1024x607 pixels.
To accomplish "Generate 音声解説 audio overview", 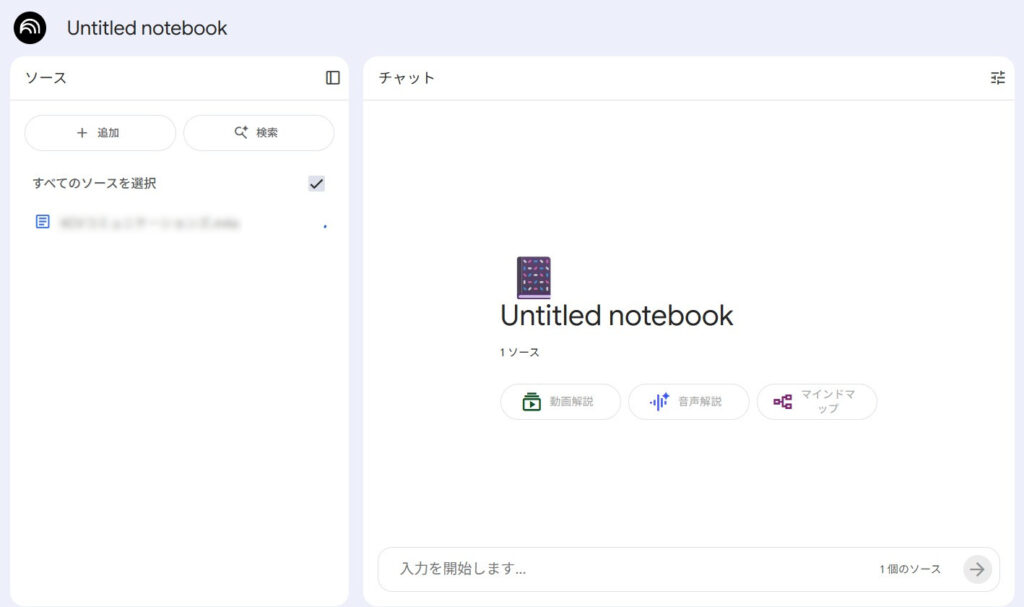I will 688,402.
